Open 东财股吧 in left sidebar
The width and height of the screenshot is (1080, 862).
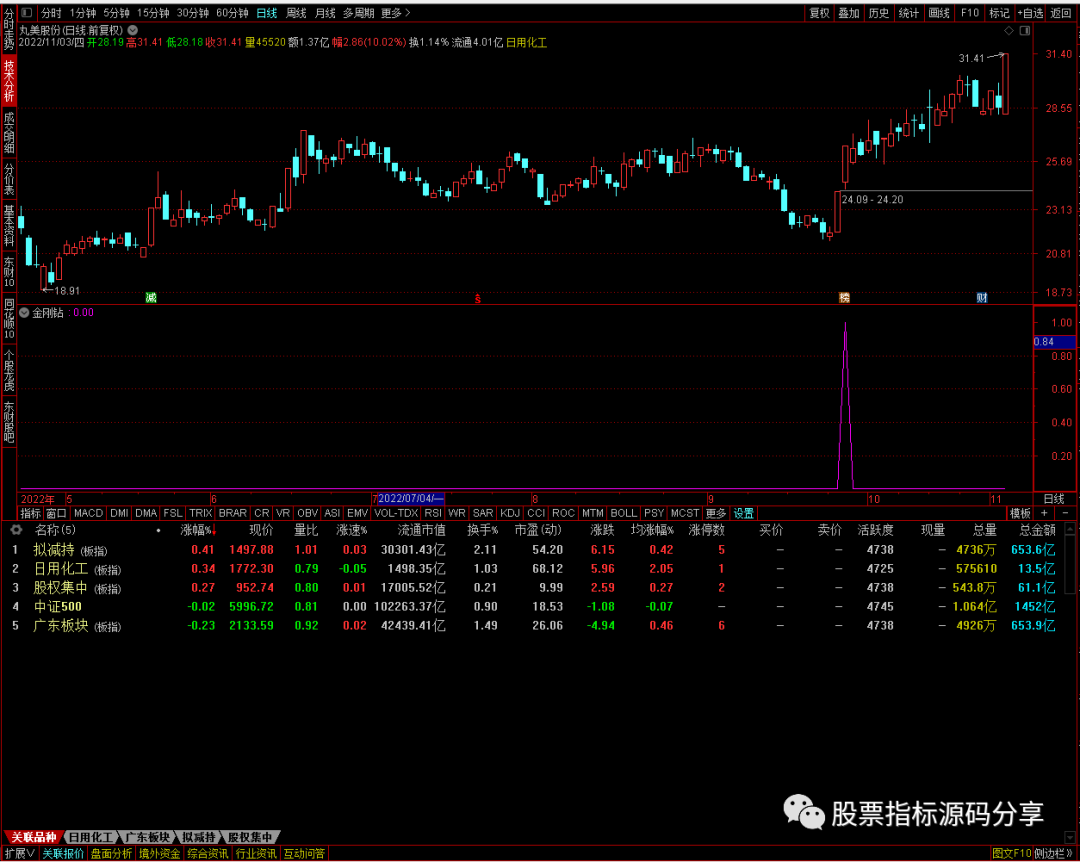[9, 422]
